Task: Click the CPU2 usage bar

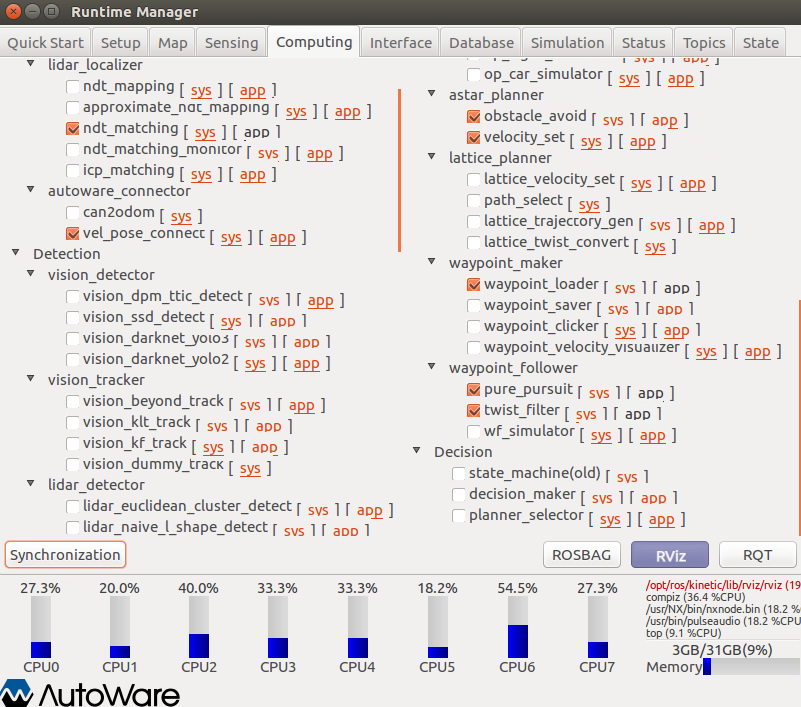Action: (x=199, y=627)
